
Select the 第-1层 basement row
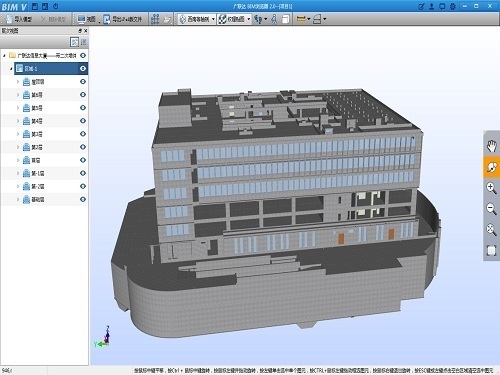(45, 173)
